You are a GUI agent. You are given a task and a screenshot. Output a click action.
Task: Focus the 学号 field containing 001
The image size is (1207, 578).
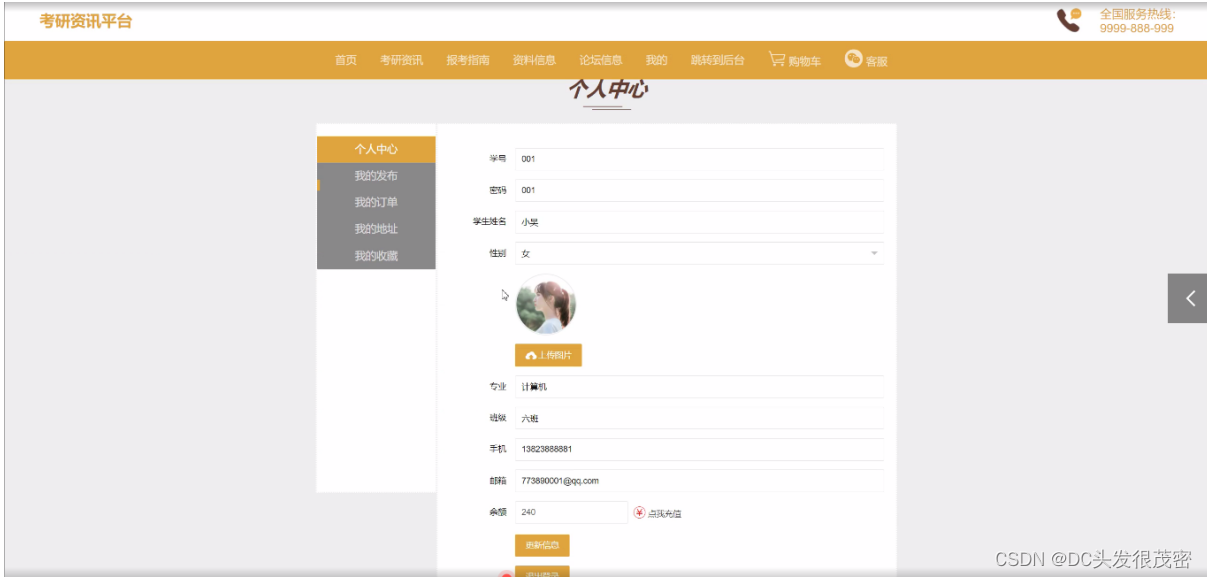tap(699, 159)
